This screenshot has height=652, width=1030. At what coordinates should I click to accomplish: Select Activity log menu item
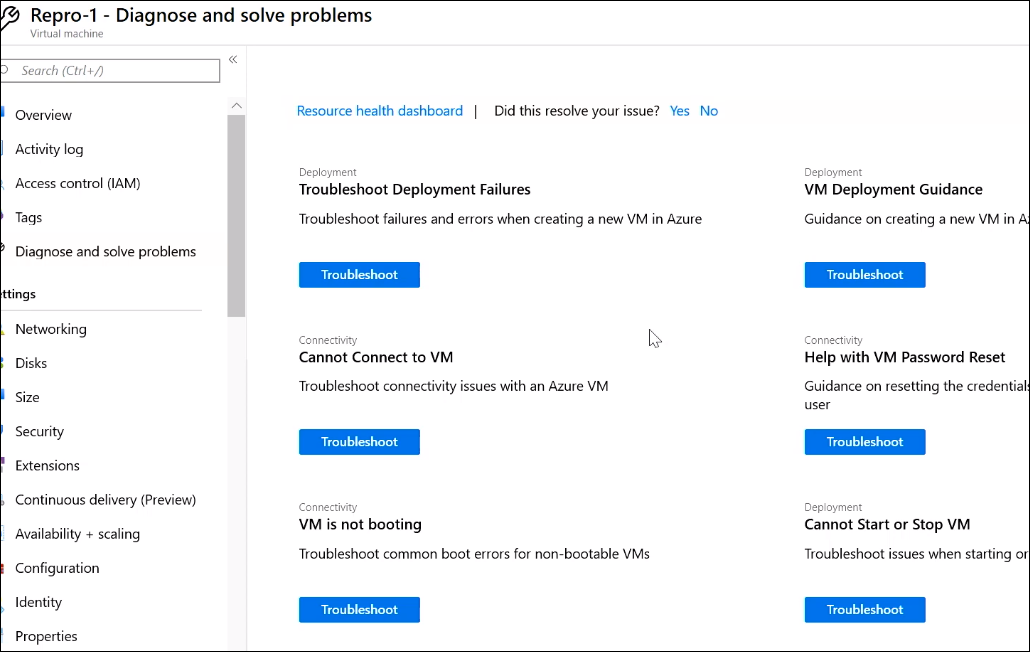(x=49, y=149)
